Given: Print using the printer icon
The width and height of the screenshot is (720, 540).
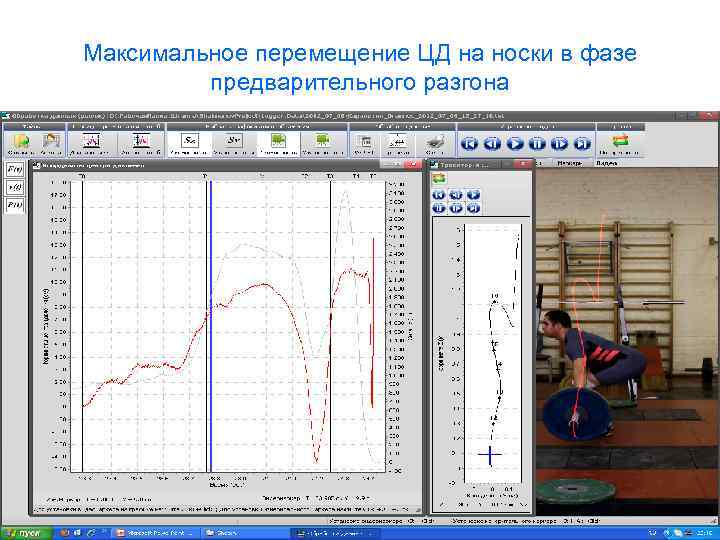Looking at the screenshot, I should (434, 143).
